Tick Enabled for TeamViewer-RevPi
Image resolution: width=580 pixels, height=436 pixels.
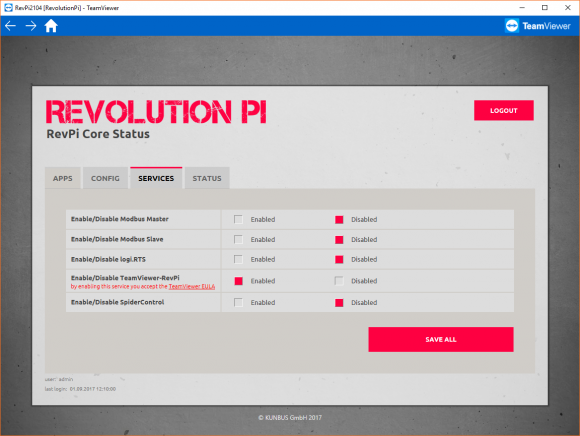pos(239,281)
